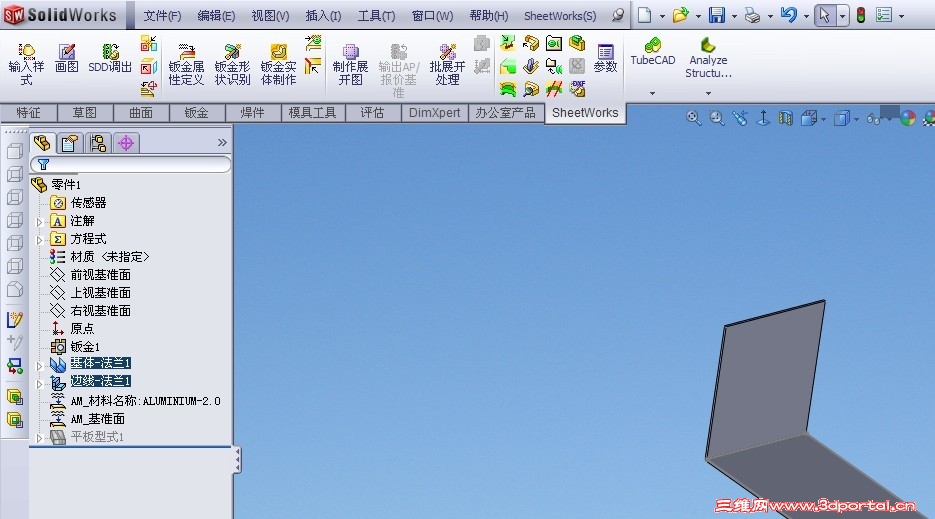Click 钣金形状识别 shape recognition icon
Screen dimensions: 935x519
click(233, 64)
